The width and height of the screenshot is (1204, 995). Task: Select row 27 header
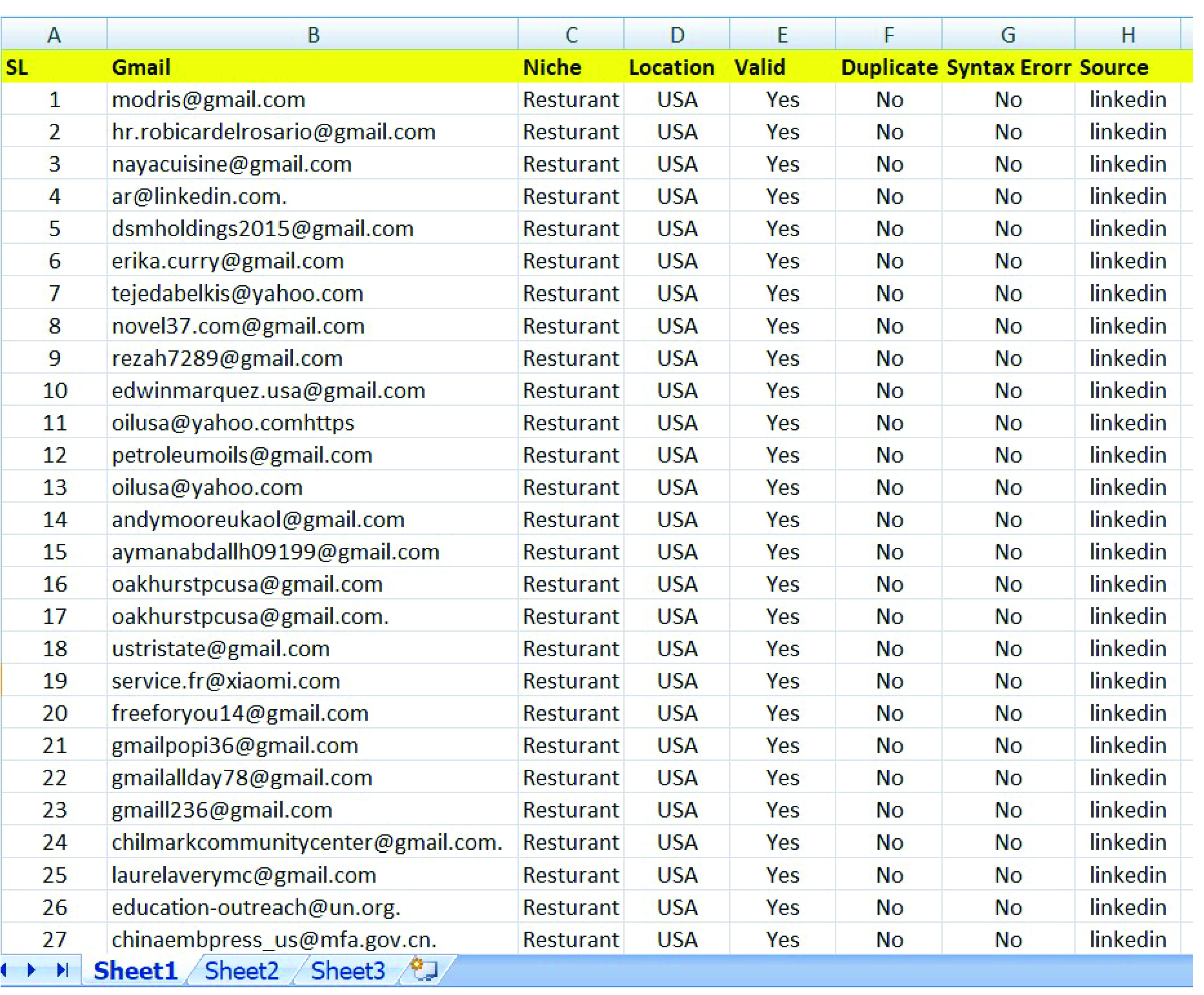(x=54, y=940)
